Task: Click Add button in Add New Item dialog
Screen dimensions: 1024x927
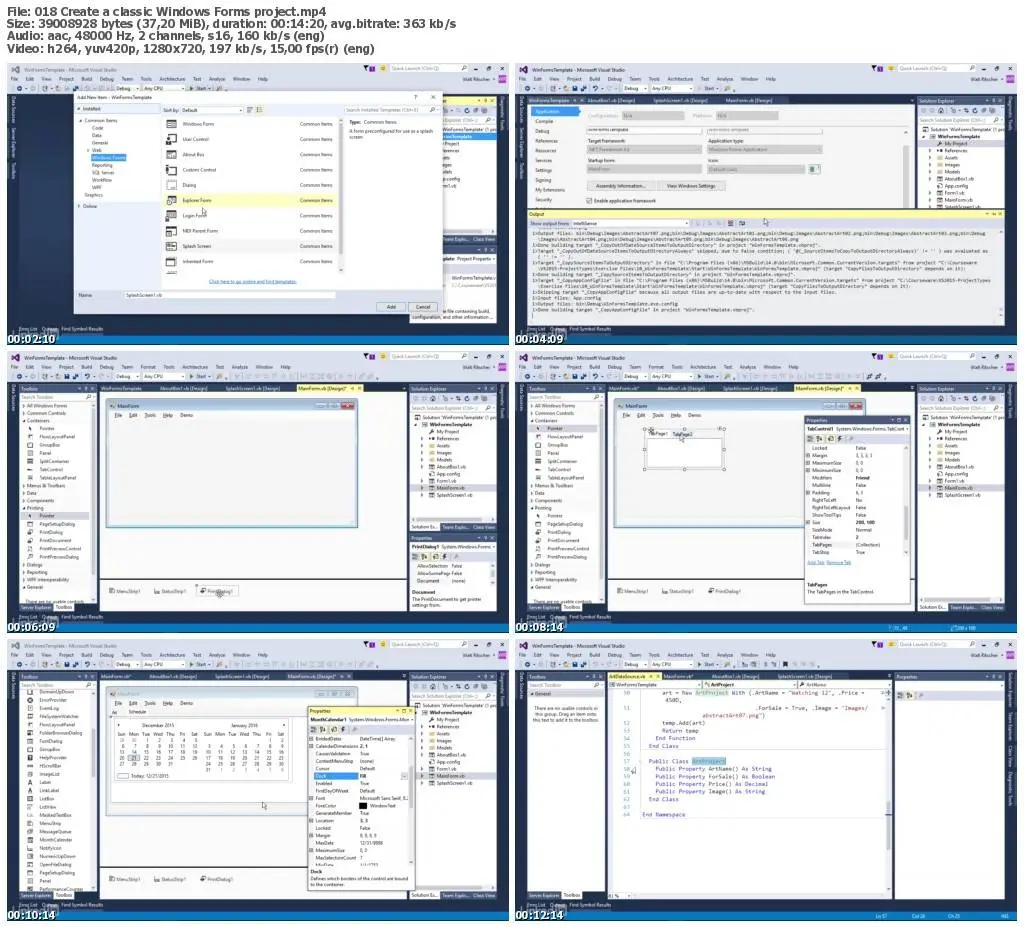Action: coord(391,307)
